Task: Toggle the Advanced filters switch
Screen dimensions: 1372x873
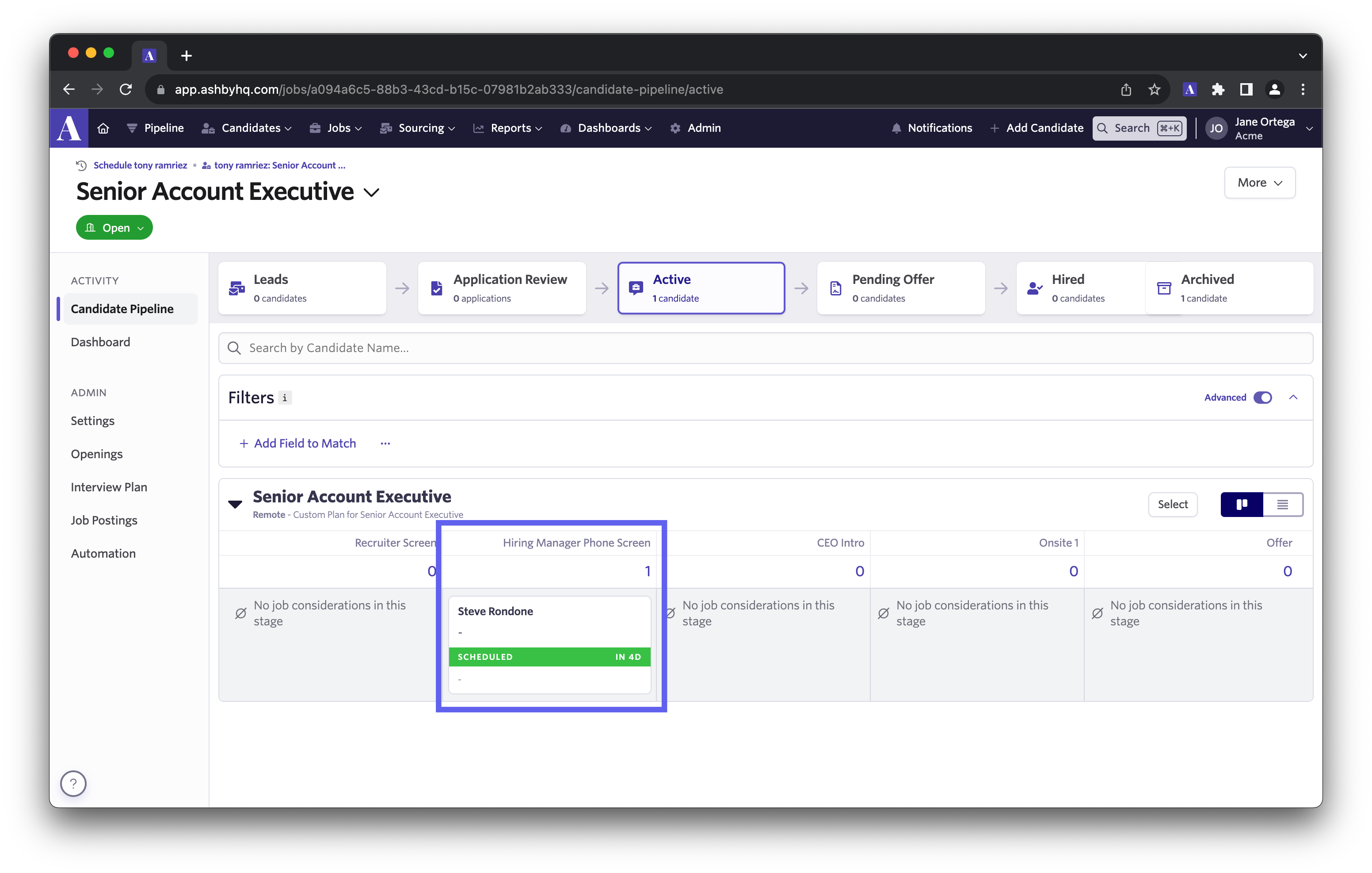Action: (x=1263, y=398)
